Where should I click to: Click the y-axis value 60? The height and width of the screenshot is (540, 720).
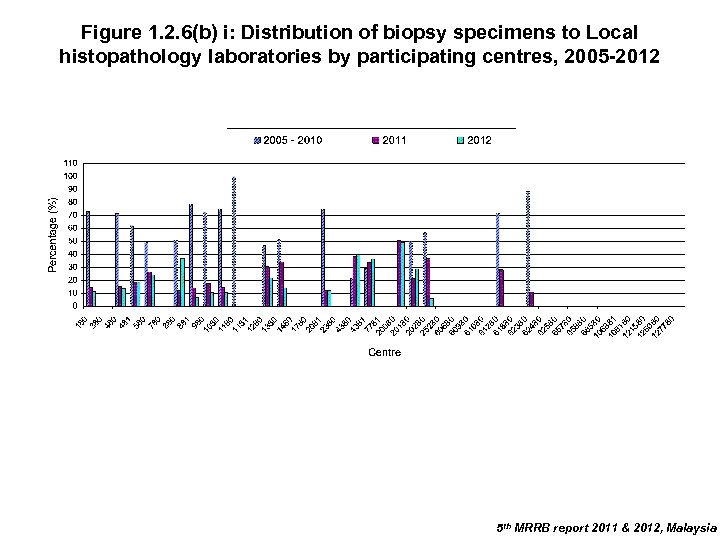click(x=73, y=228)
